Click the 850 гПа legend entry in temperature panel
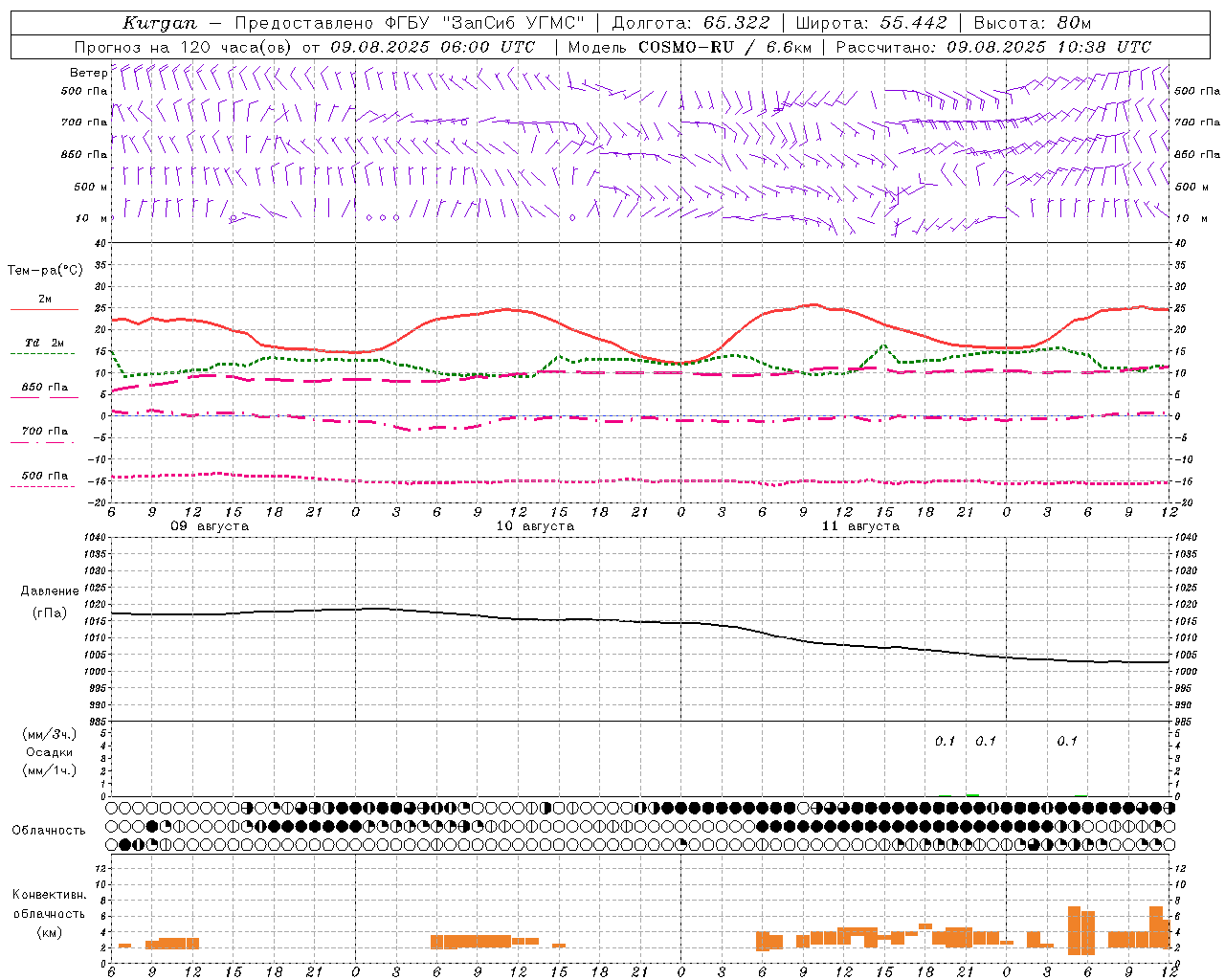The image size is (1225, 980). pos(44,388)
